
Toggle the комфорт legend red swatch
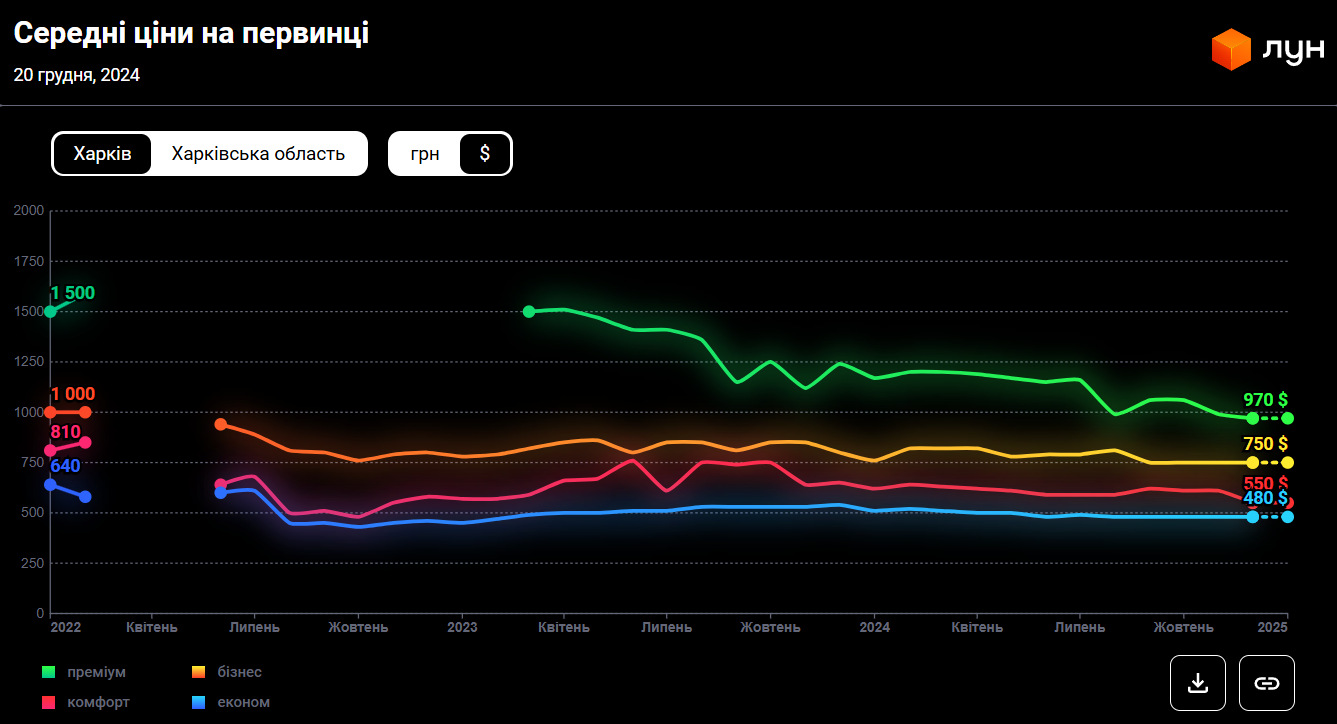(x=48, y=703)
